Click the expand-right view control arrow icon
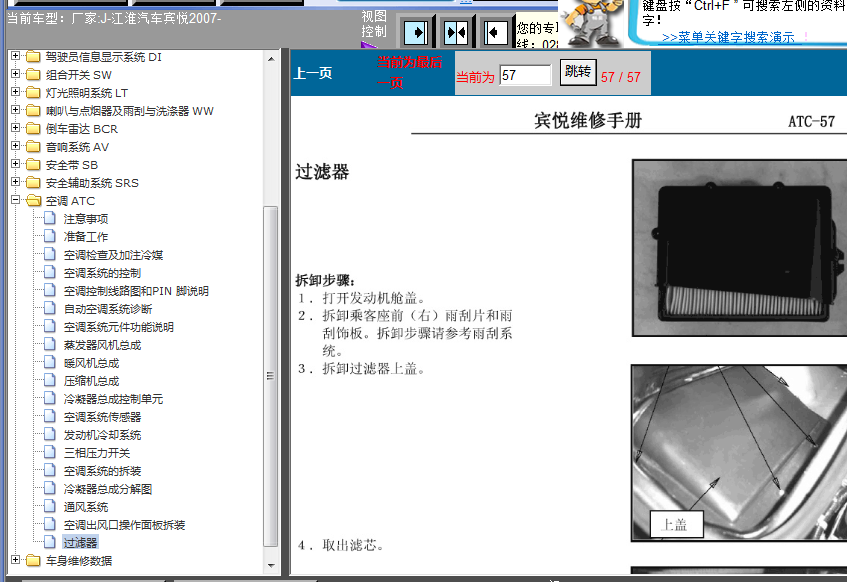This screenshot has width=847, height=582. pyautogui.click(x=416, y=33)
